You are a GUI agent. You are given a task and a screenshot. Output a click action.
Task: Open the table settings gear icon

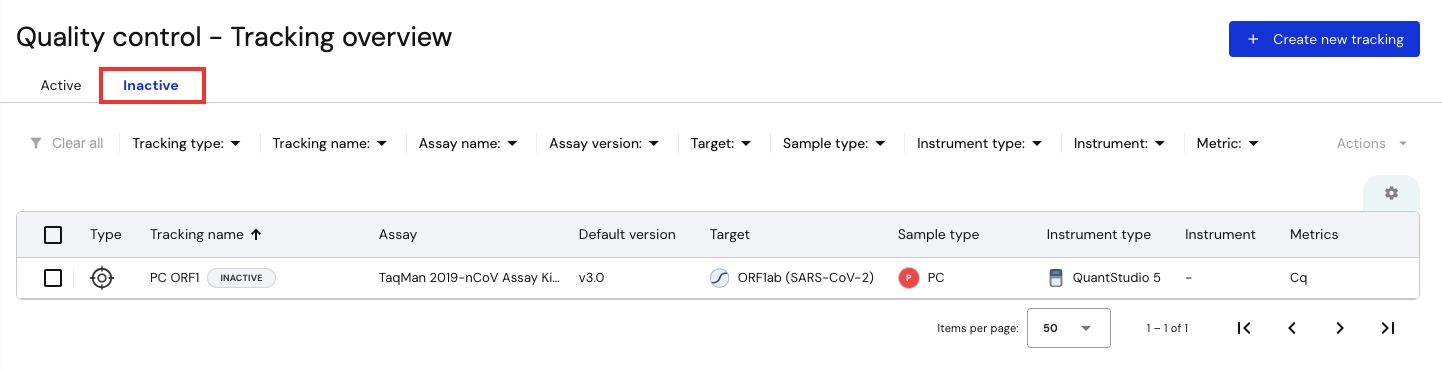pos(1391,193)
